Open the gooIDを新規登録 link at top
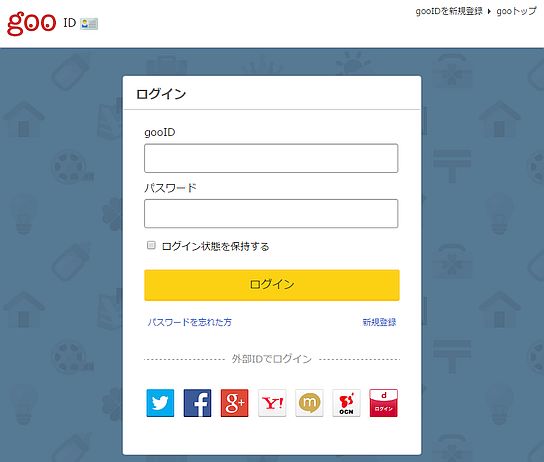 pyautogui.click(x=449, y=11)
